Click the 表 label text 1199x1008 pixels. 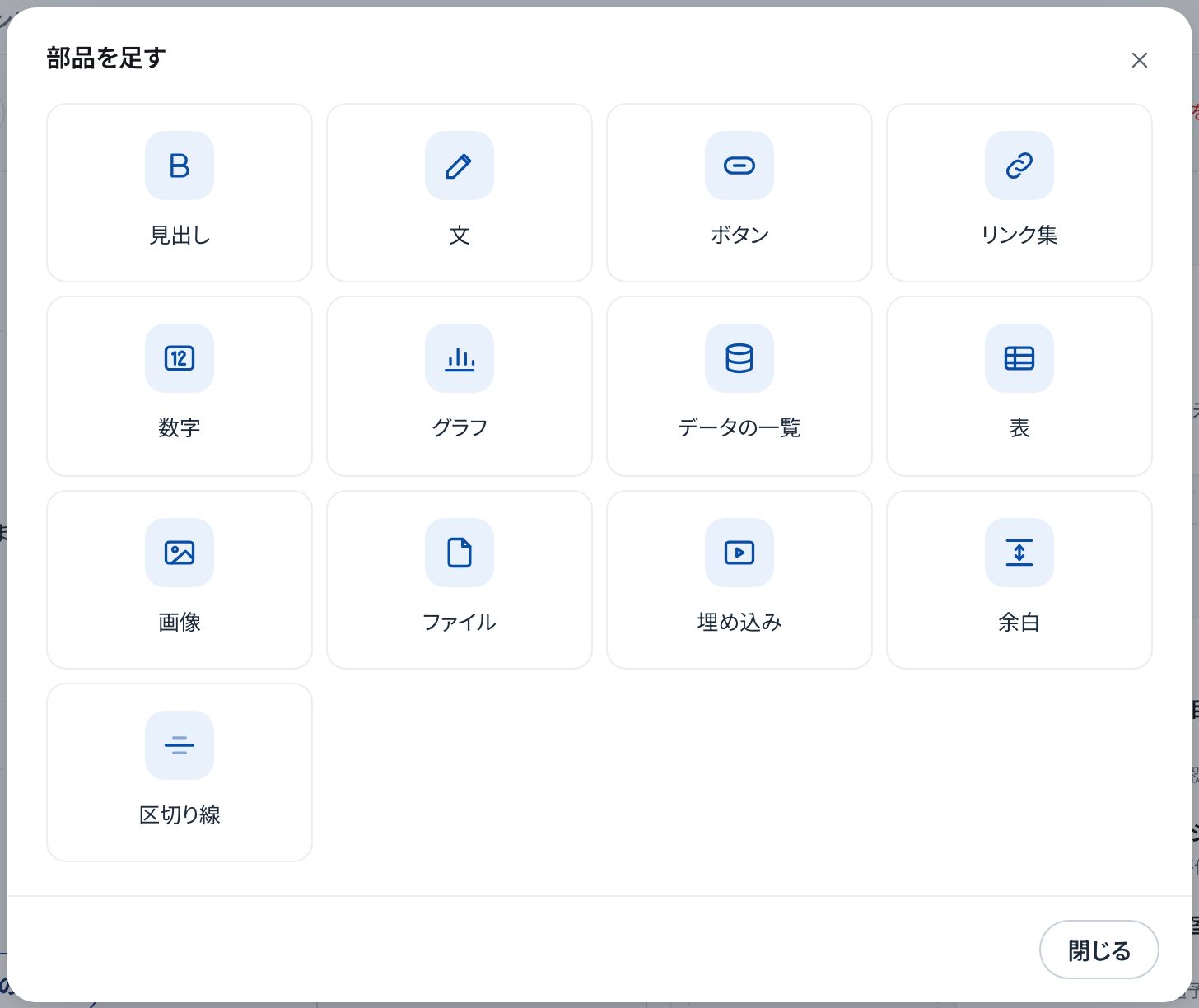[x=1019, y=428]
